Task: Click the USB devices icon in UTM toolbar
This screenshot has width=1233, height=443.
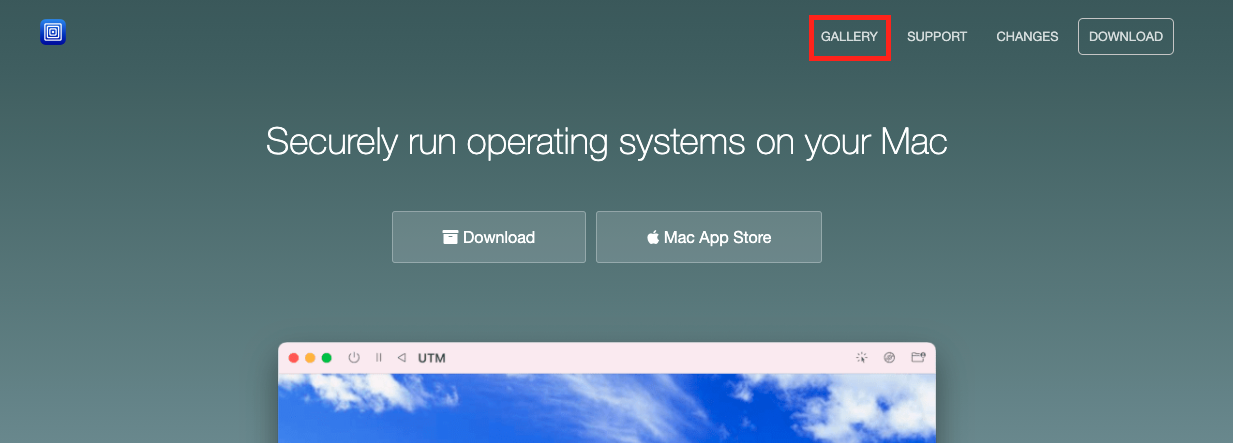Action: 890,358
